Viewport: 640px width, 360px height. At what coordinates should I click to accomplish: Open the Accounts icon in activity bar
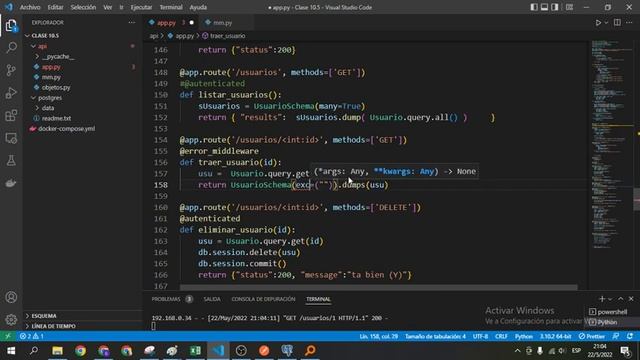pos(11,297)
